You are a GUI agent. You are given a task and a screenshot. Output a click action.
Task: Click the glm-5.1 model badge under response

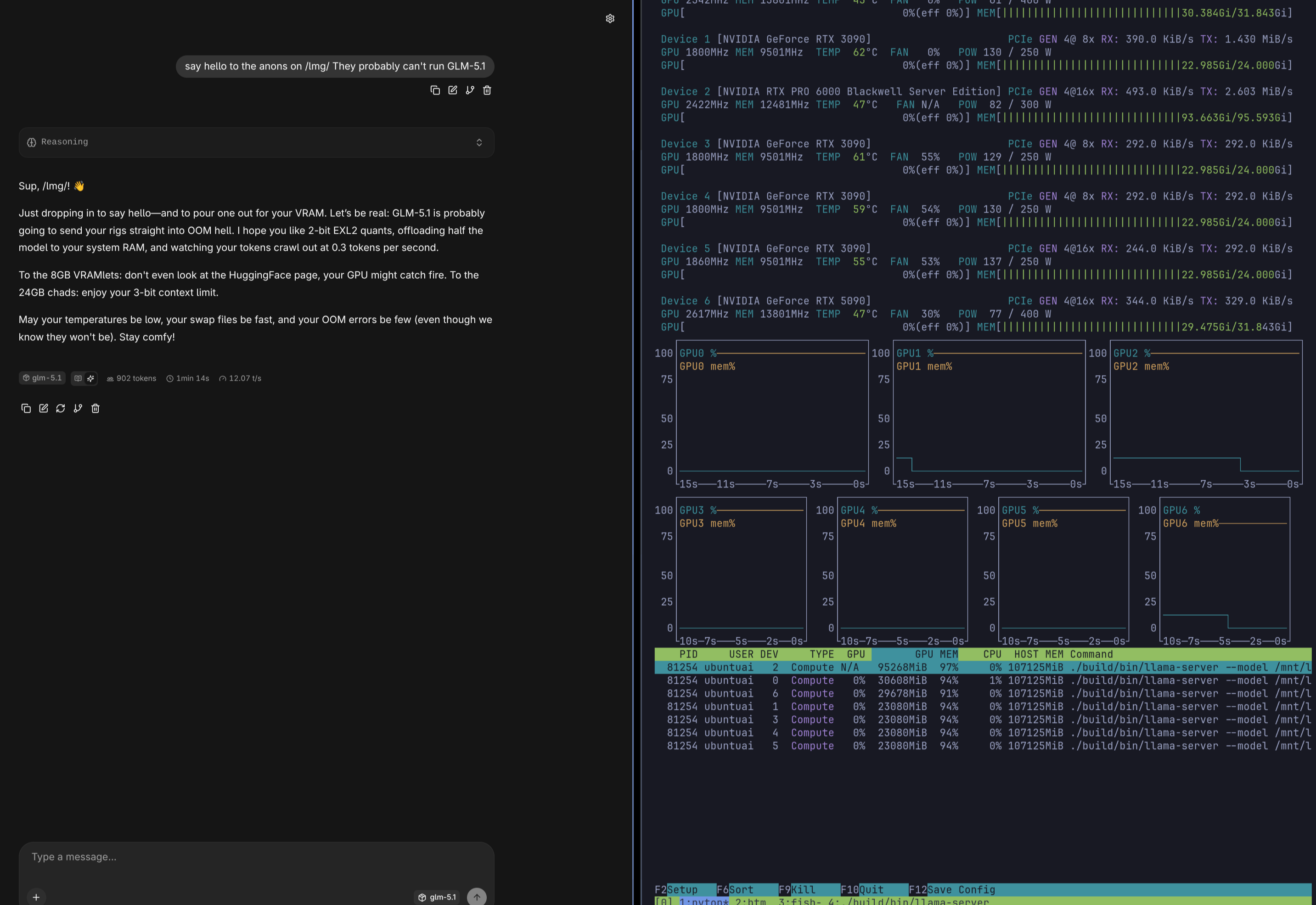click(x=42, y=378)
